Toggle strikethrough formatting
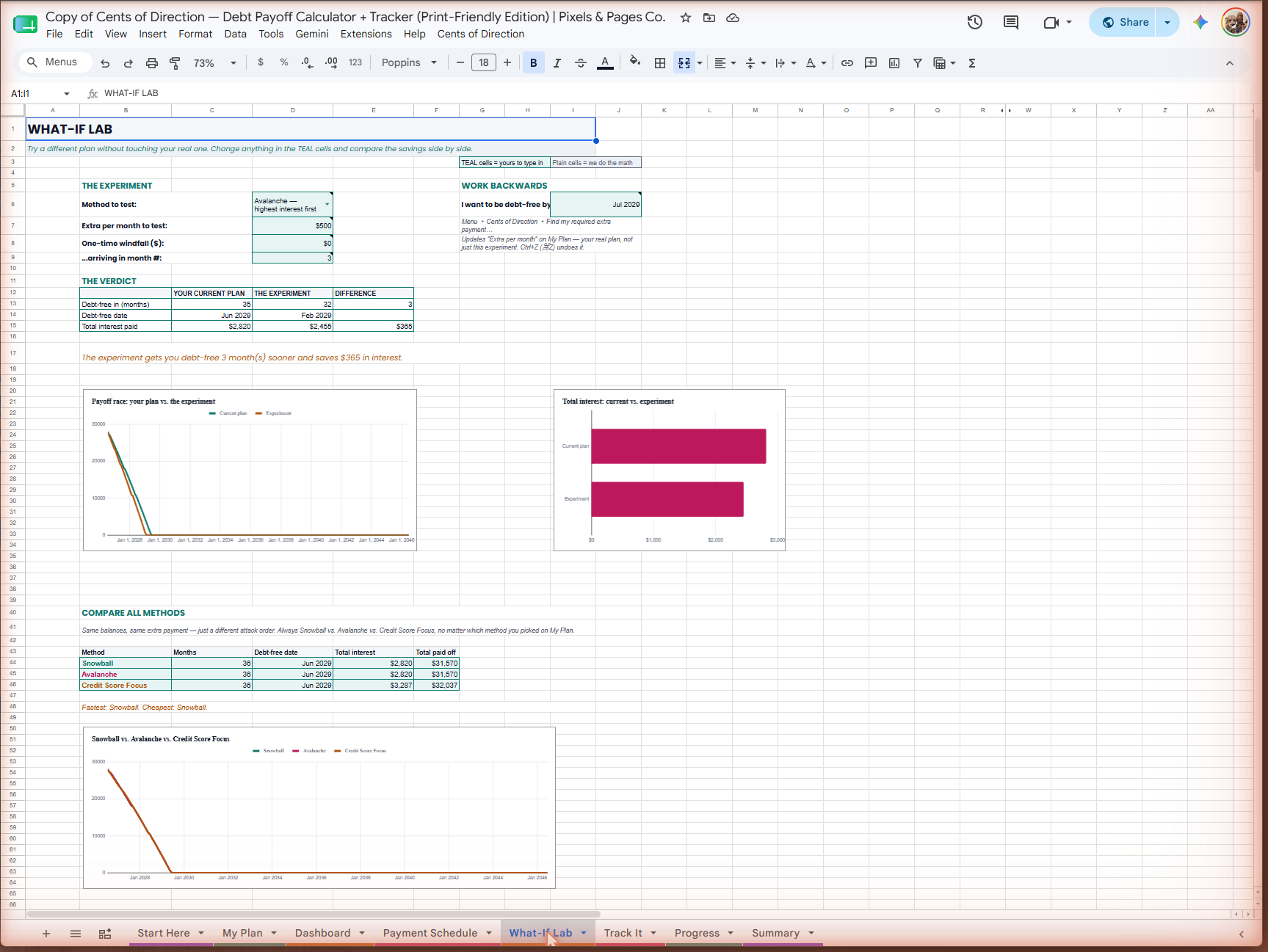The height and width of the screenshot is (952, 1268). click(581, 63)
